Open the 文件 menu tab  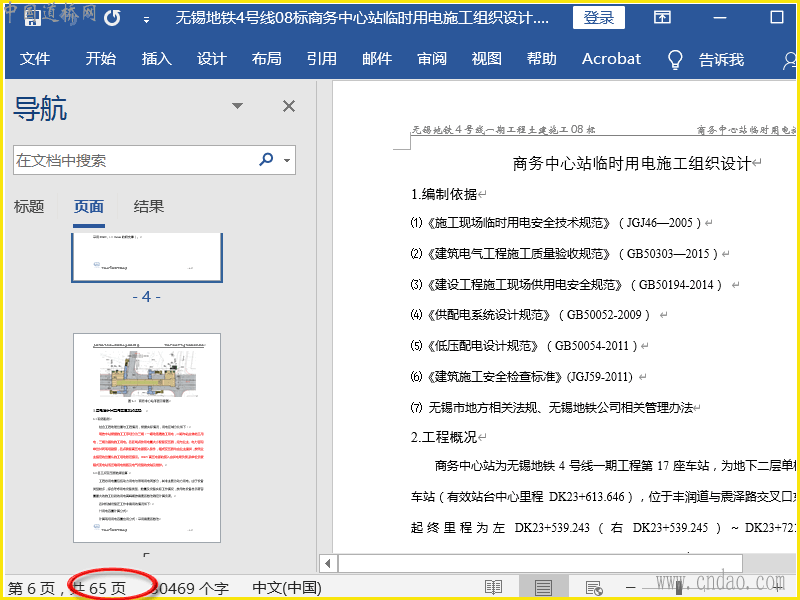tap(35, 59)
